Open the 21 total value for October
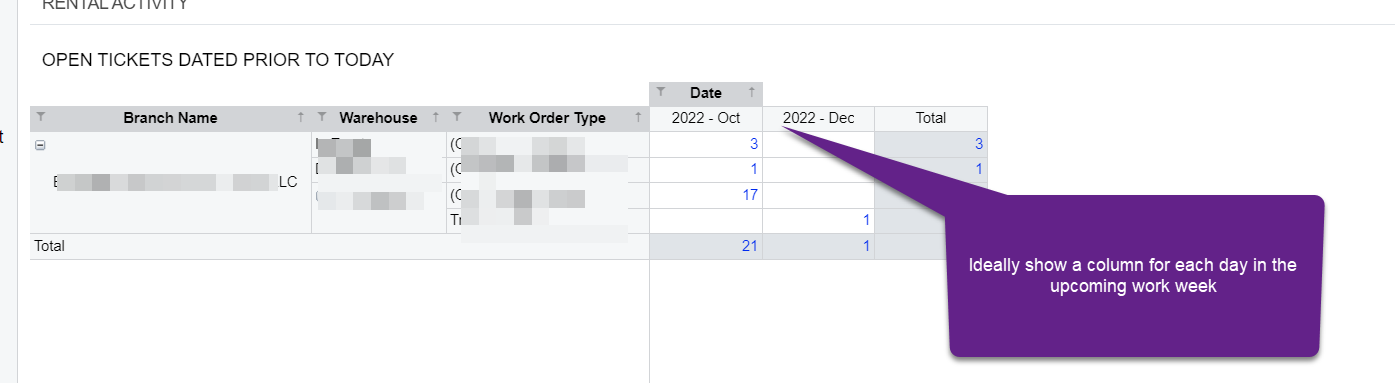1395x383 pixels. tap(749, 245)
